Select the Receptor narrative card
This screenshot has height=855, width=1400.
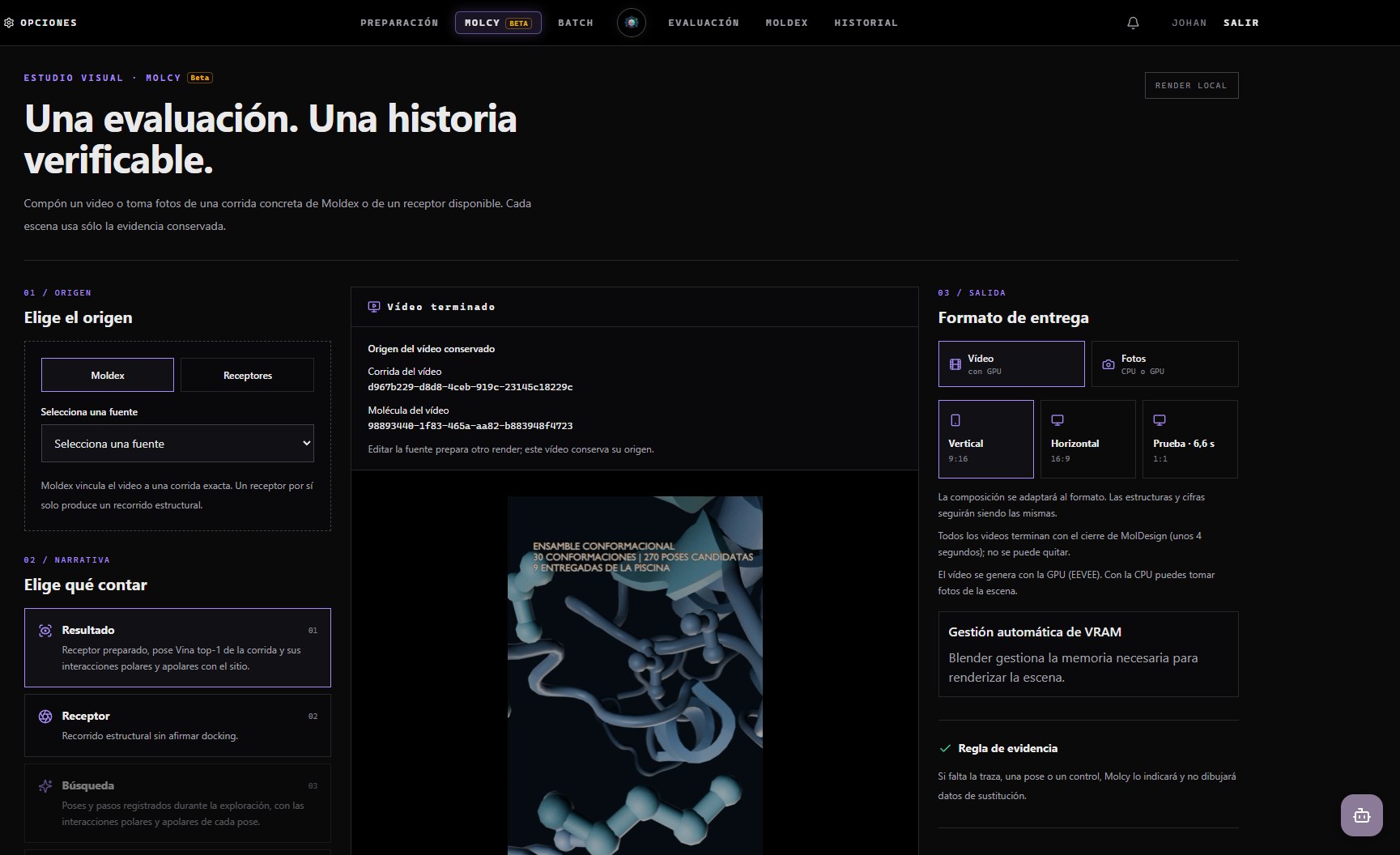pyautogui.click(x=177, y=725)
